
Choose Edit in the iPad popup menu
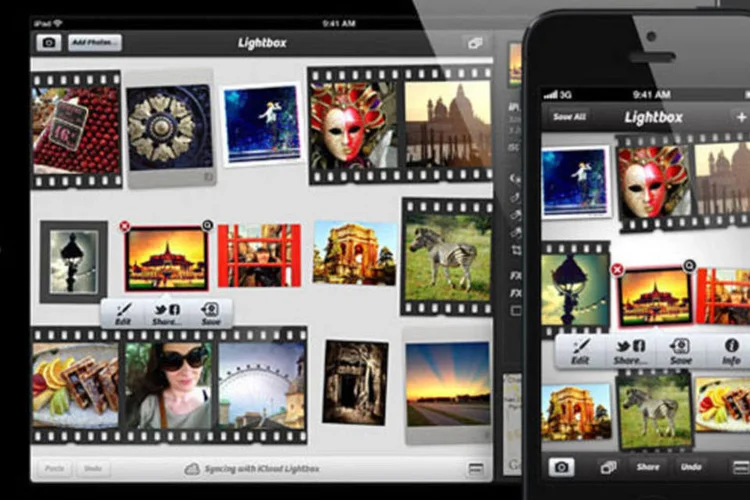tap(123, 314)
